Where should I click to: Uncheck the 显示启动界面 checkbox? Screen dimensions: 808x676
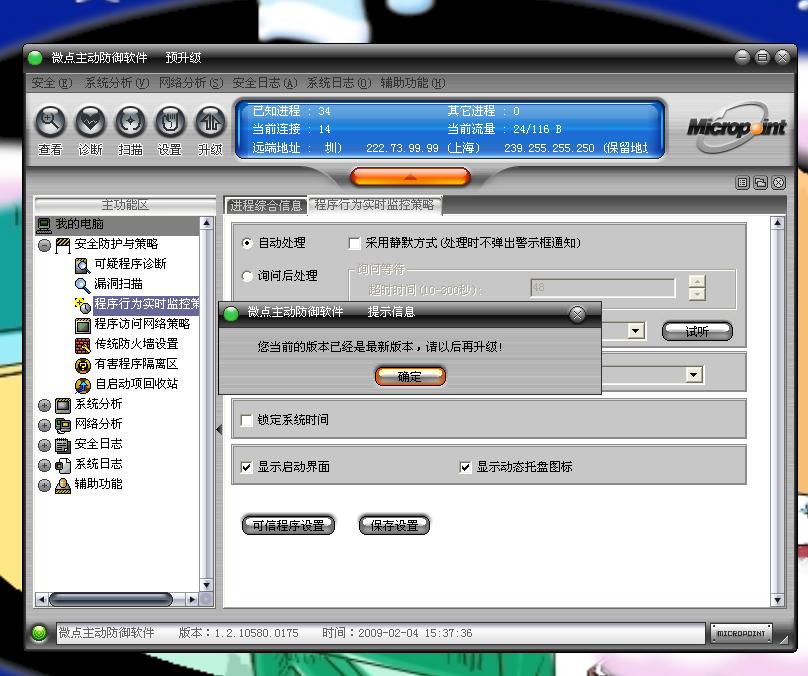click(247, 467)
